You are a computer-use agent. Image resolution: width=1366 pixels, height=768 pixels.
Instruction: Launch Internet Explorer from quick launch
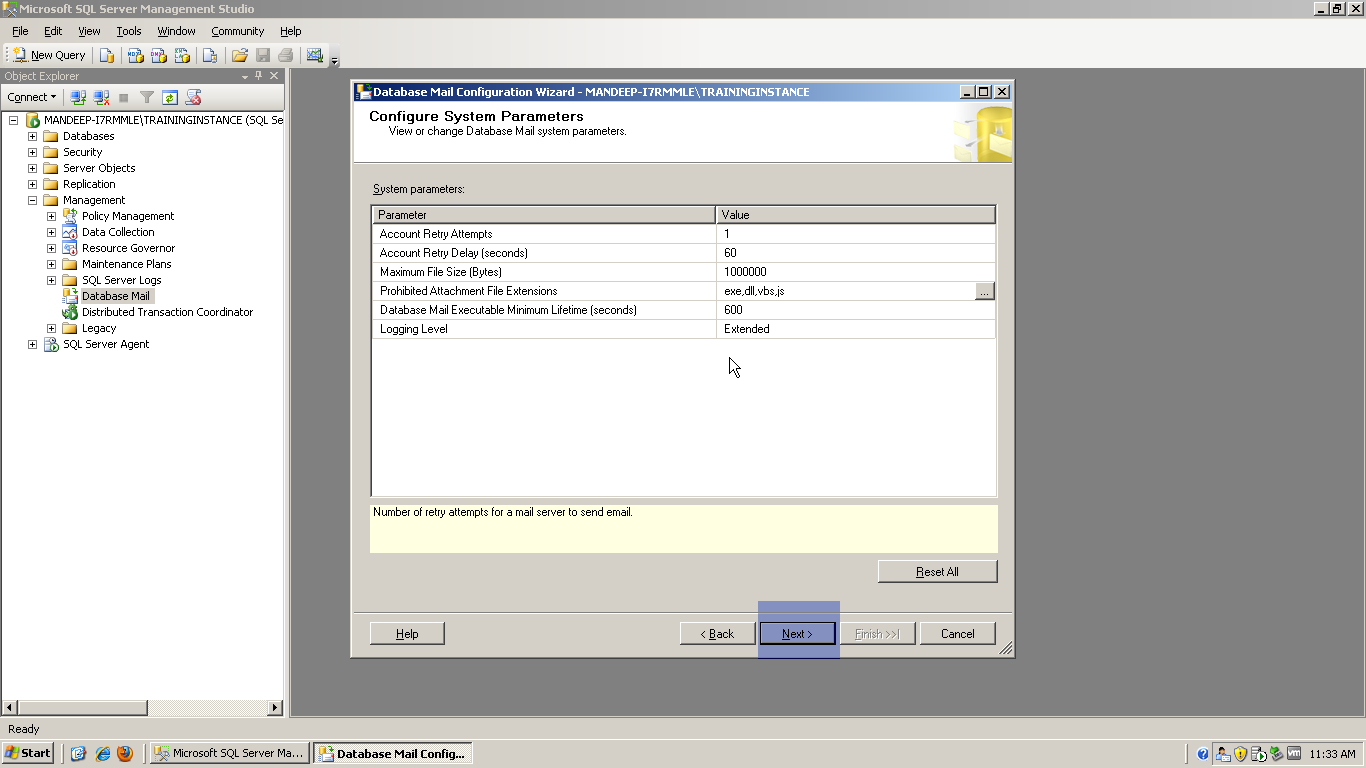pyautogui.click(x=102, y=753)
